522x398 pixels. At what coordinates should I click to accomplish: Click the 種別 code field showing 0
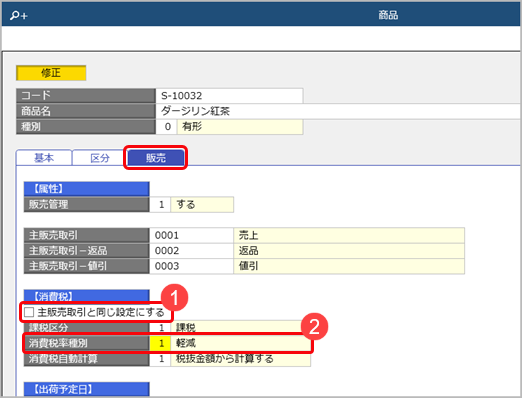click(167, 127)
